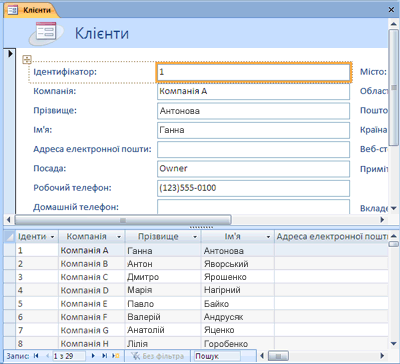
Task: Click cell Компанія F in datasheet
Action: tap(91, 317)
